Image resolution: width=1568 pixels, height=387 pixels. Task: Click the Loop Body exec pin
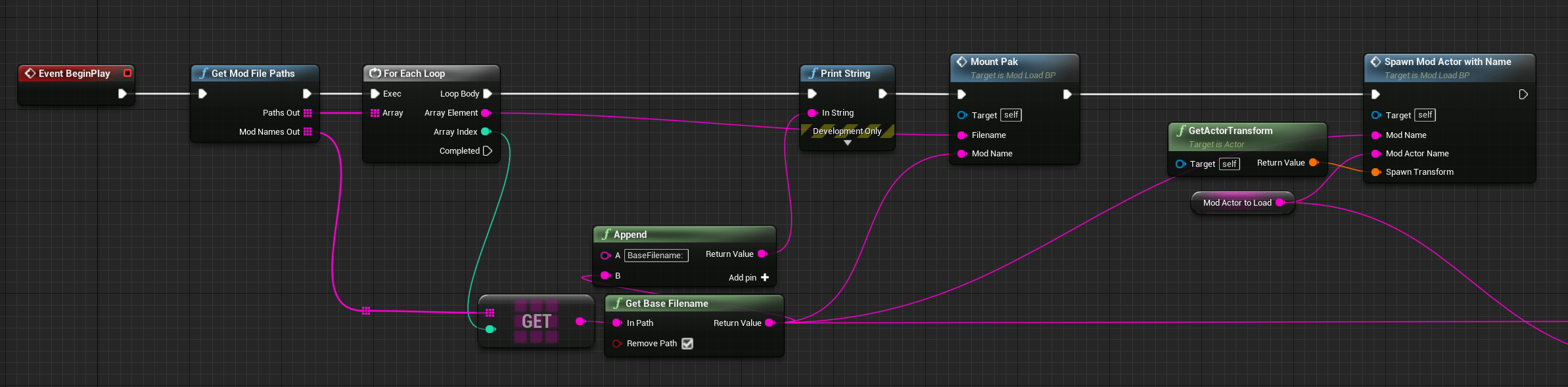[488, 93]
